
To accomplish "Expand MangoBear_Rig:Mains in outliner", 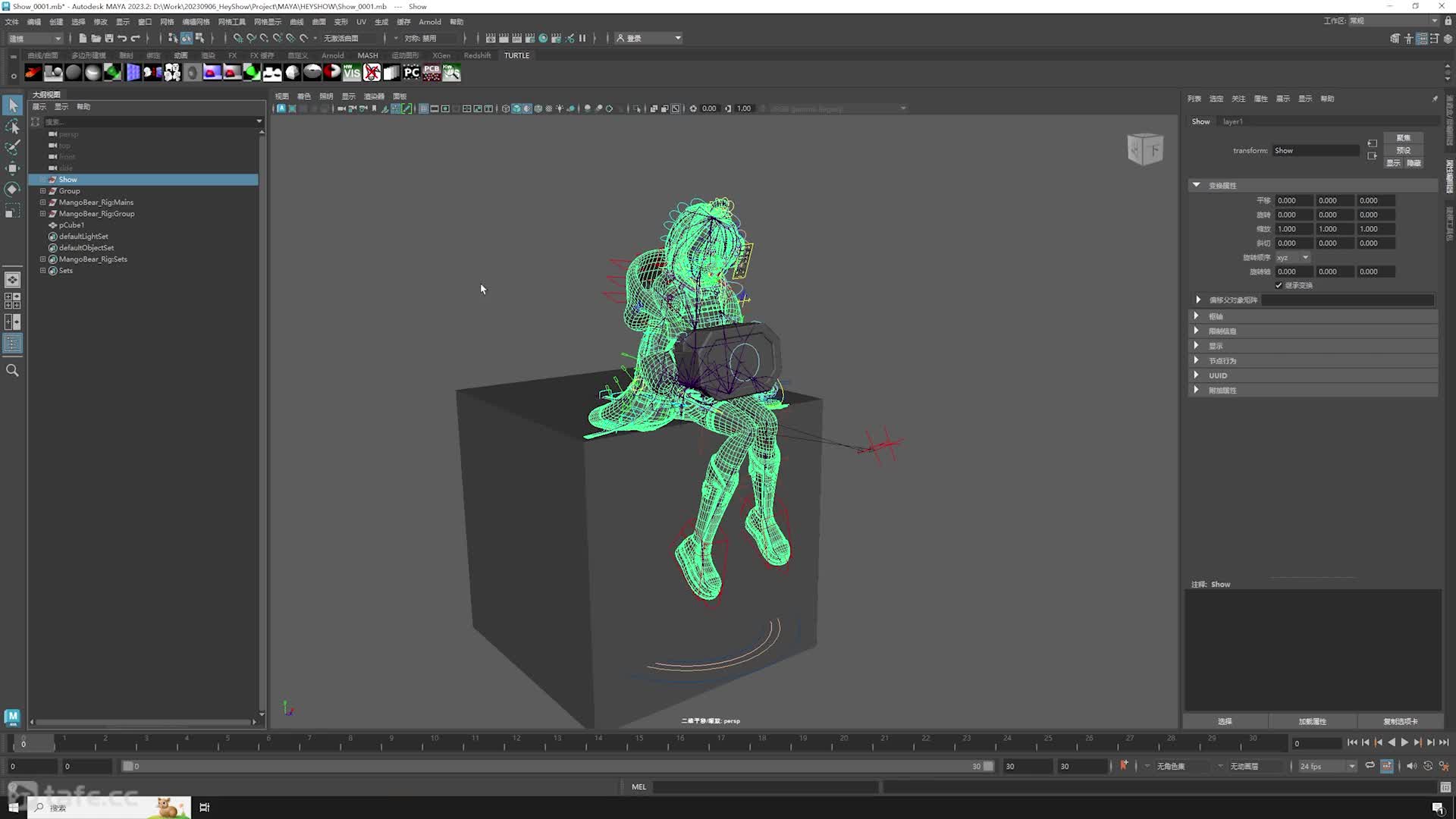I will point(43,202).
